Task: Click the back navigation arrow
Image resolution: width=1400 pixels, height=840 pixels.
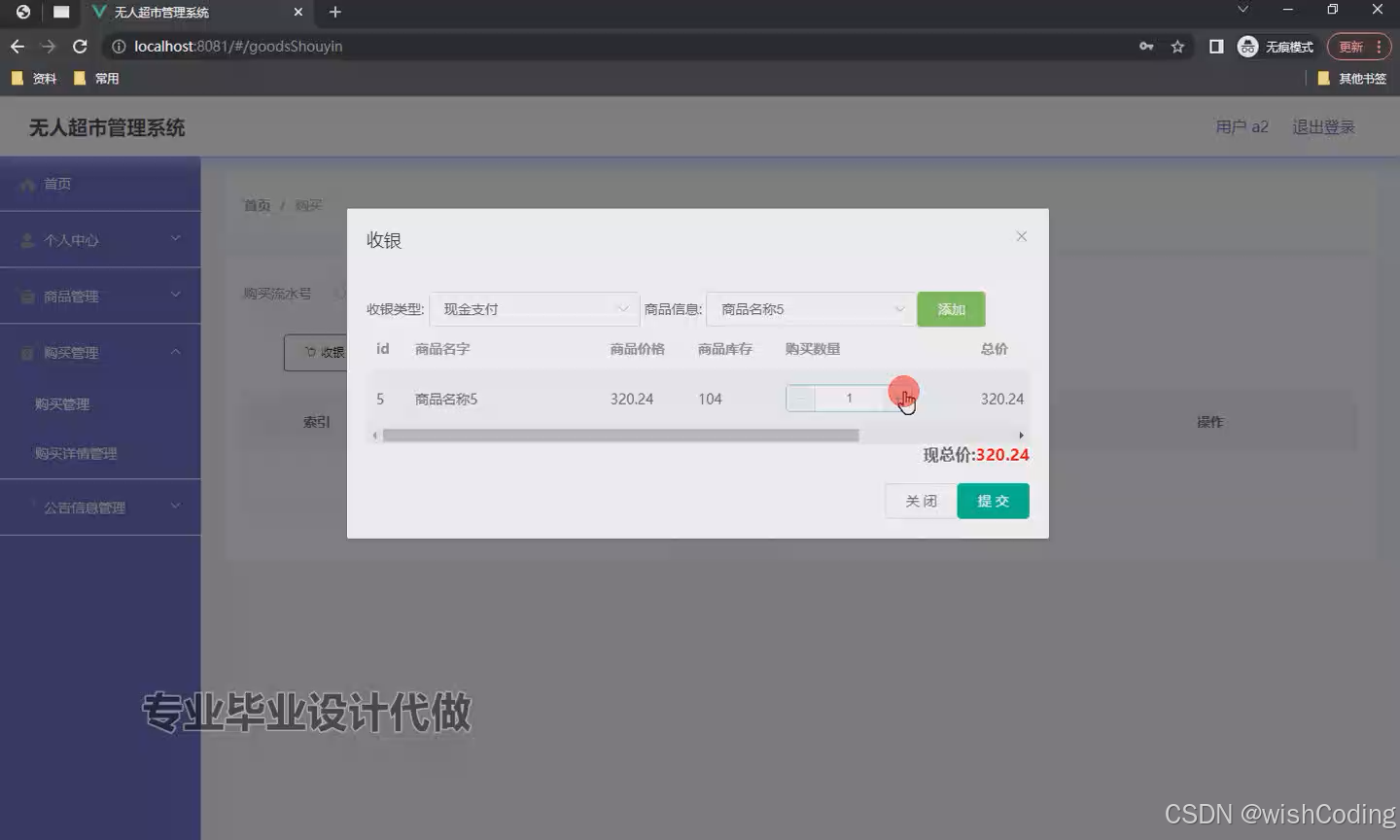Action: pyautogui.click(x=17, y=46)
